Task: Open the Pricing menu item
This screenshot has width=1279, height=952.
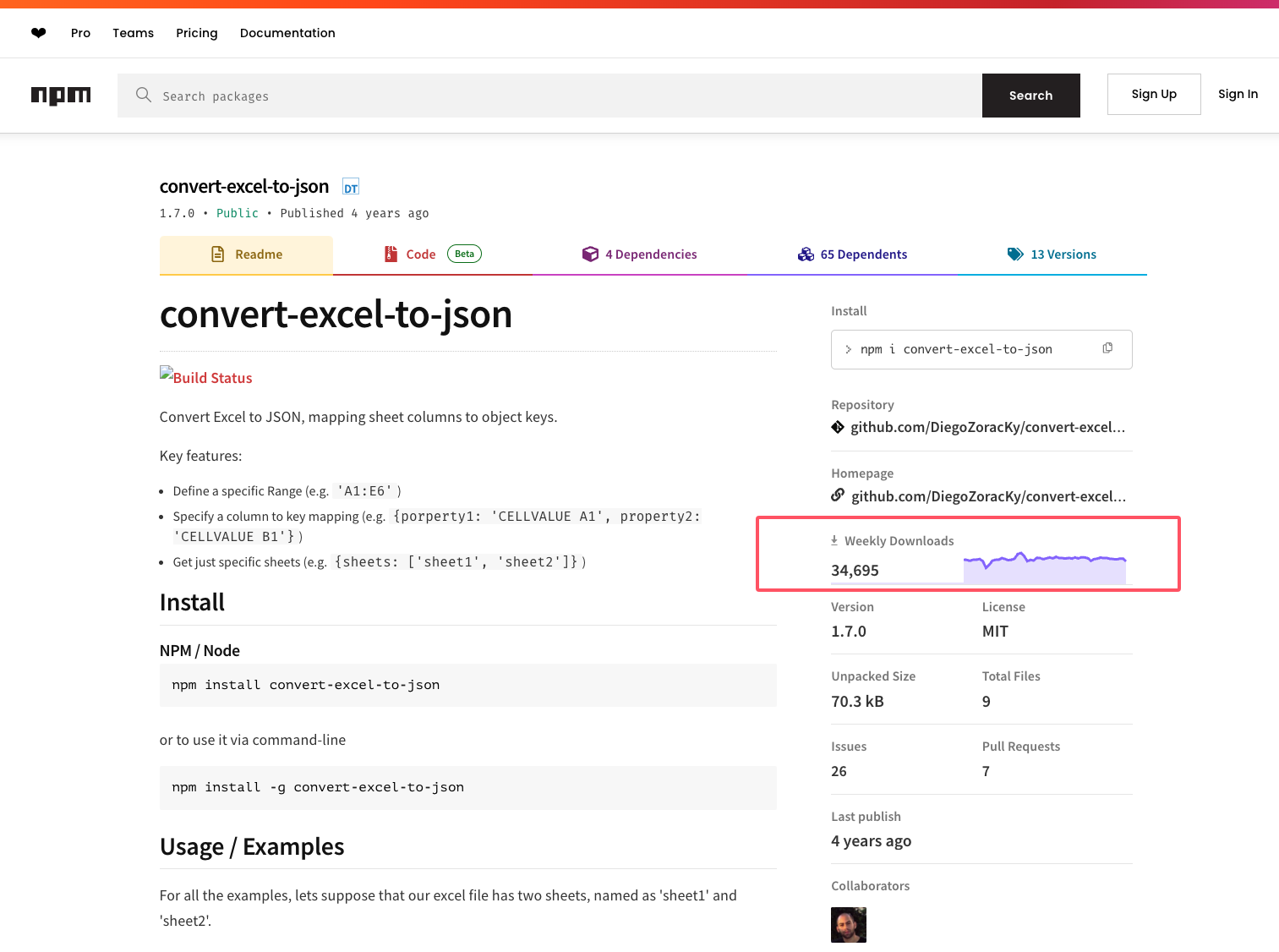Action: pos(196,32)
